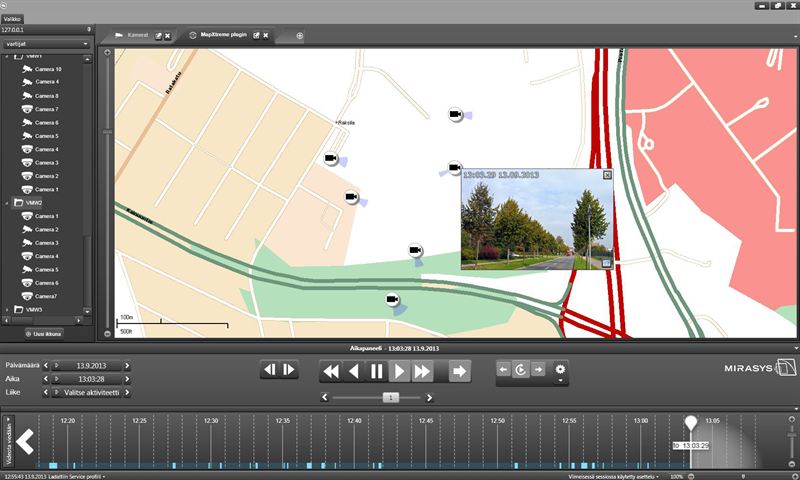Expand the VMW3 folder in the tree
Screen dimensions: 800x480
tap(8, 310)
